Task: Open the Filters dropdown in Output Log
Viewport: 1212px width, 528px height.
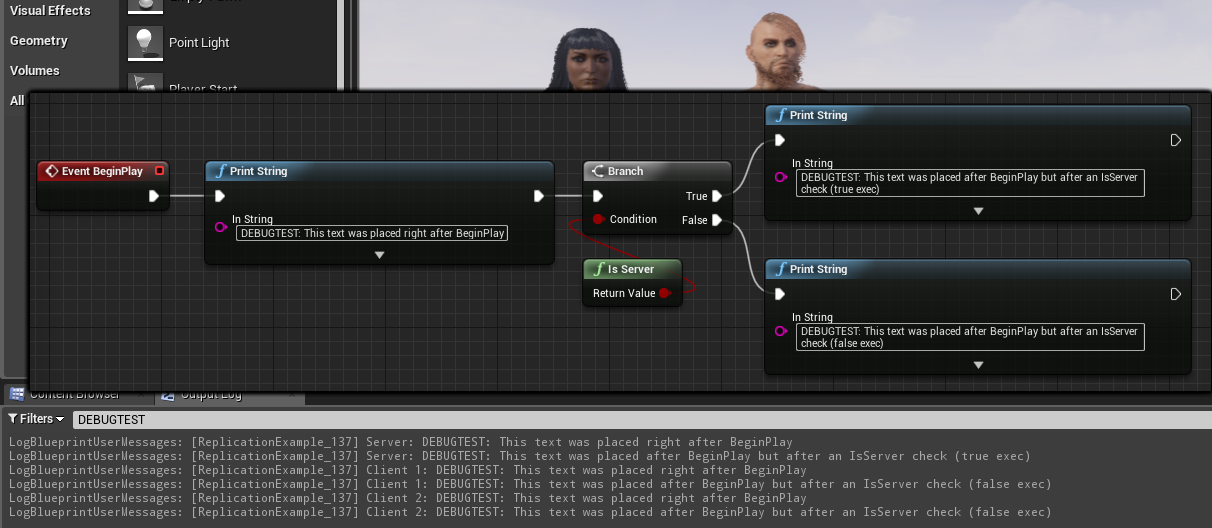Action: click(x=36, y=419)
